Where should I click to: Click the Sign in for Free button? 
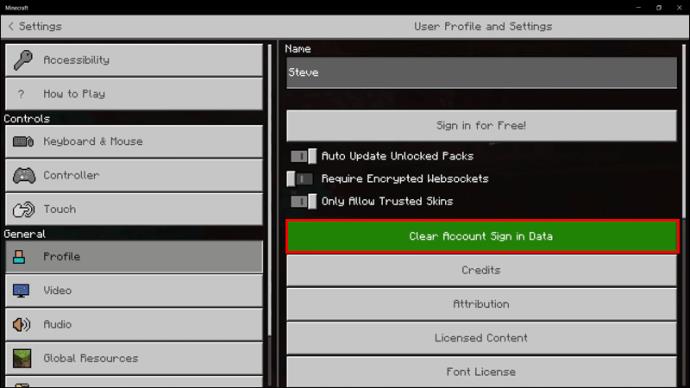(481, 126)
